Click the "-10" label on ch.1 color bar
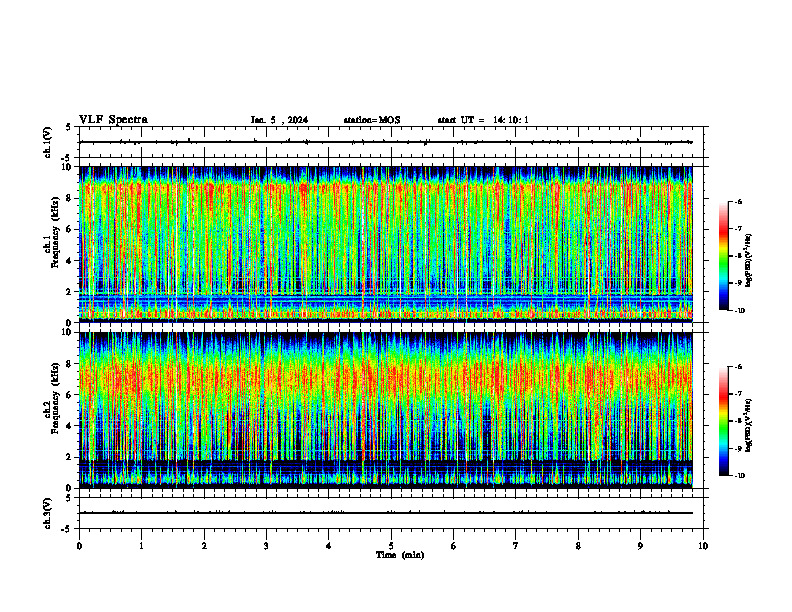The width and height of the screenshot is (792, 612). point(739,311)
